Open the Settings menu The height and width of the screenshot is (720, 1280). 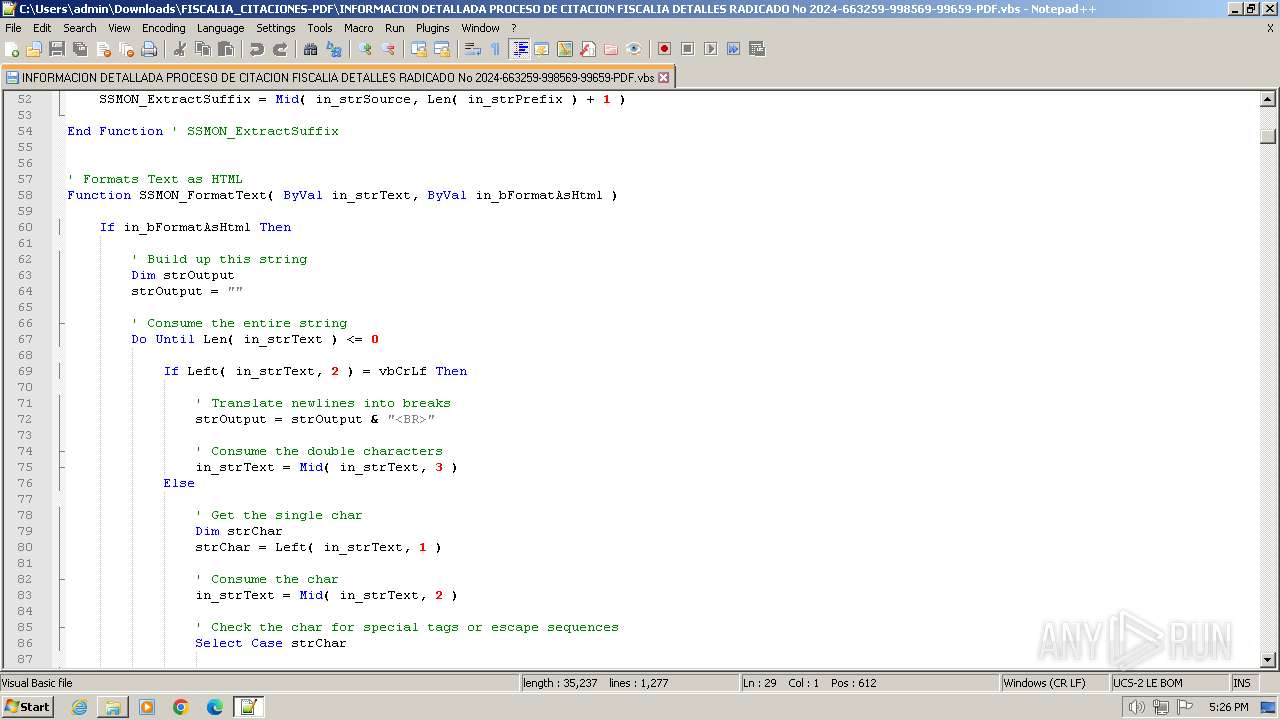[276, 28]
